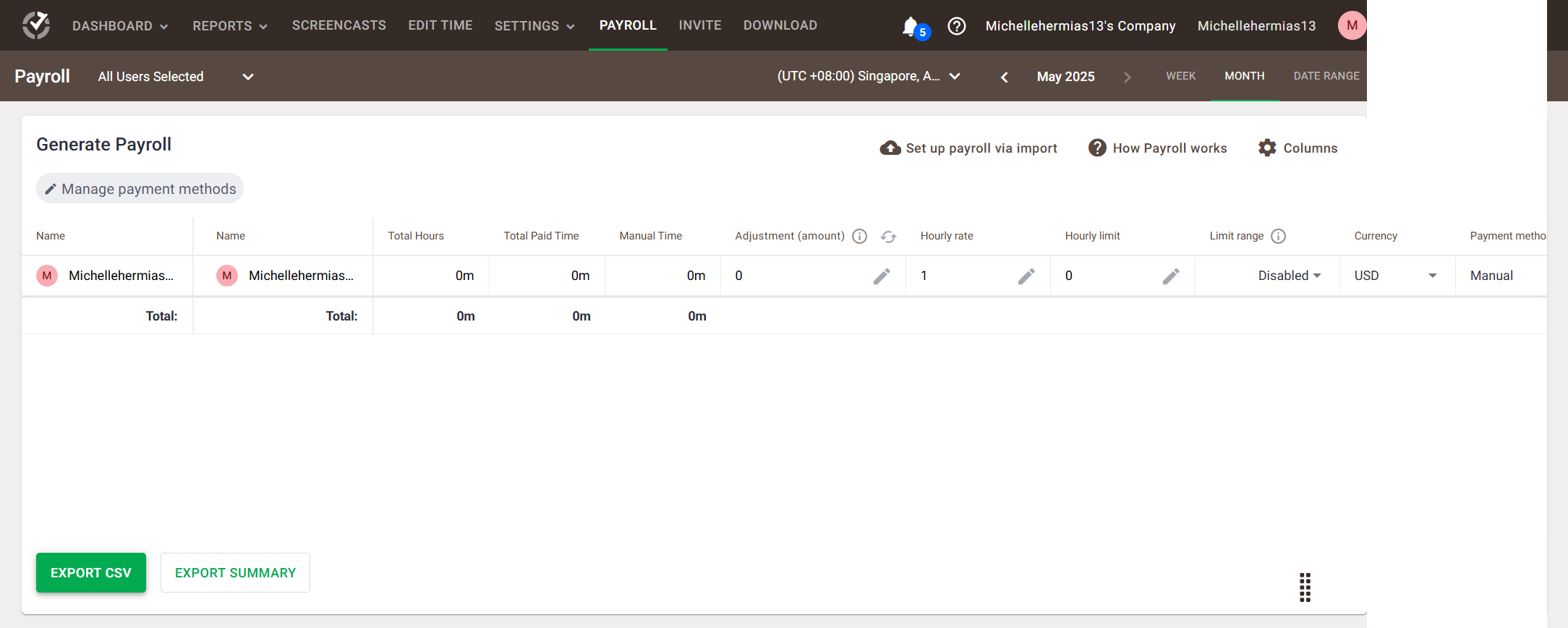Go to previous month arrow

tap(1004, 77)
